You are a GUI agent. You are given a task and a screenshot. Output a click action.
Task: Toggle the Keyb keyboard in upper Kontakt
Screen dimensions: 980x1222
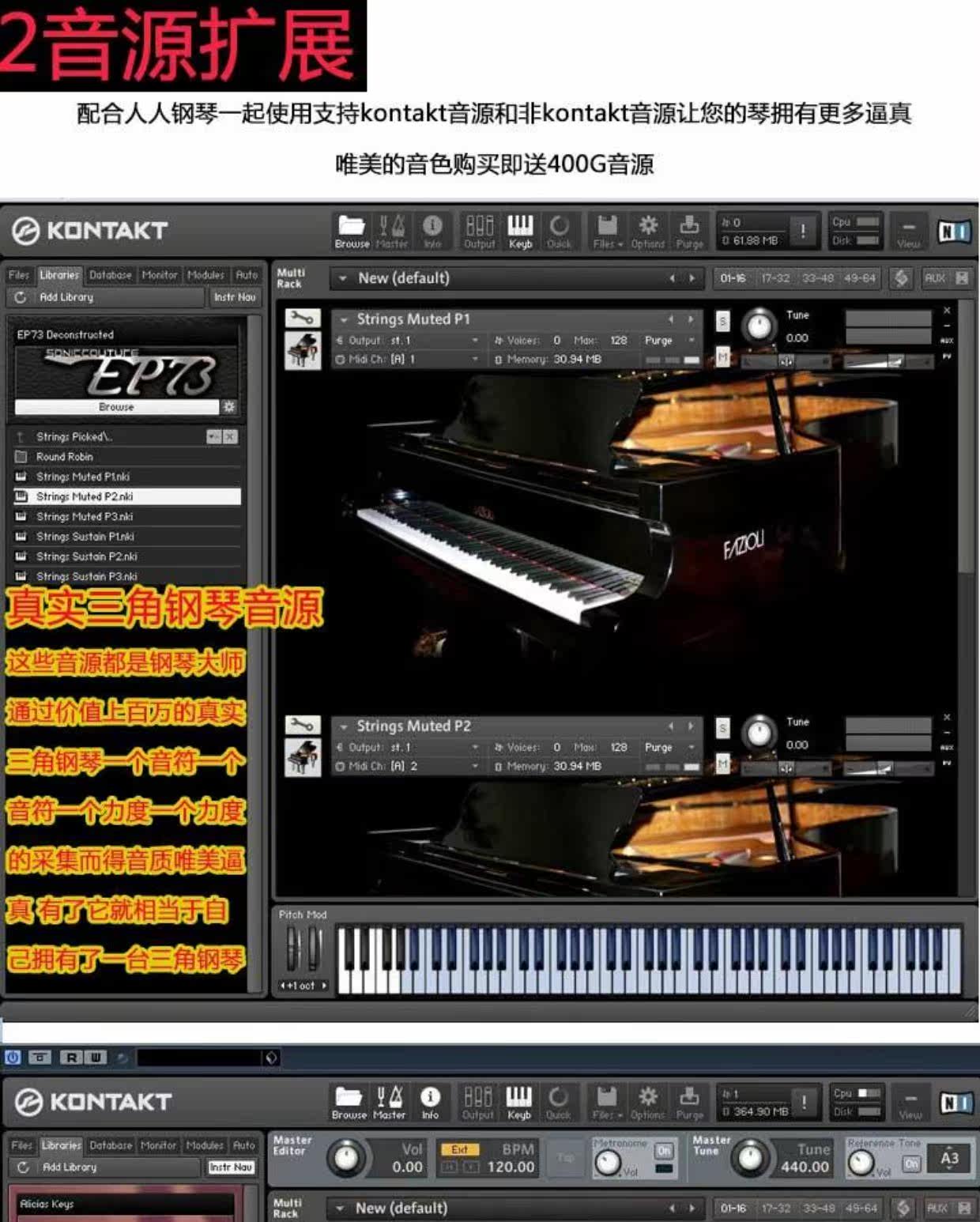click(520, 232)
